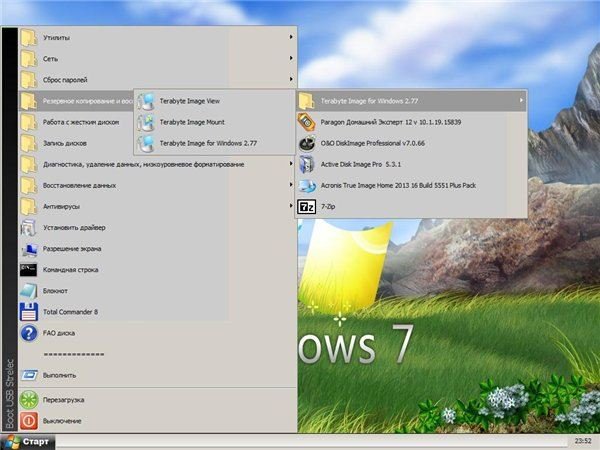This screenshot has width=600, height=450.
Task: Click the Terabyte Image View icon
Action: tap(146, 101)
